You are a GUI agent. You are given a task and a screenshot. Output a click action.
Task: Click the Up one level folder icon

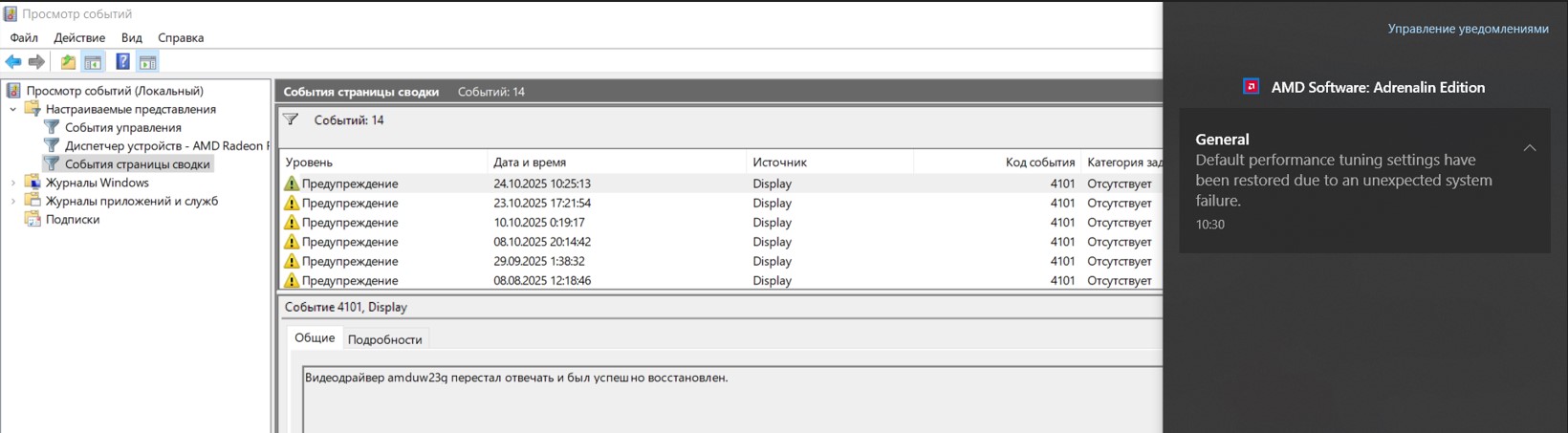[x=68, y=62]
